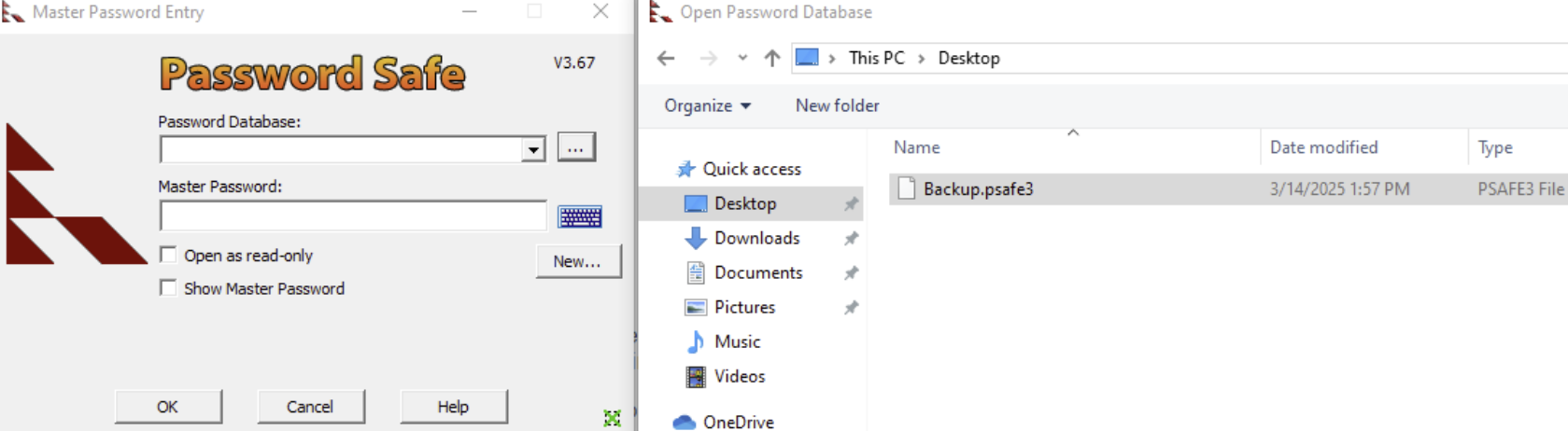1568x431 pixels.
Task: Select OneDrive in the navigation pane
Action: (x=738, y=422)
